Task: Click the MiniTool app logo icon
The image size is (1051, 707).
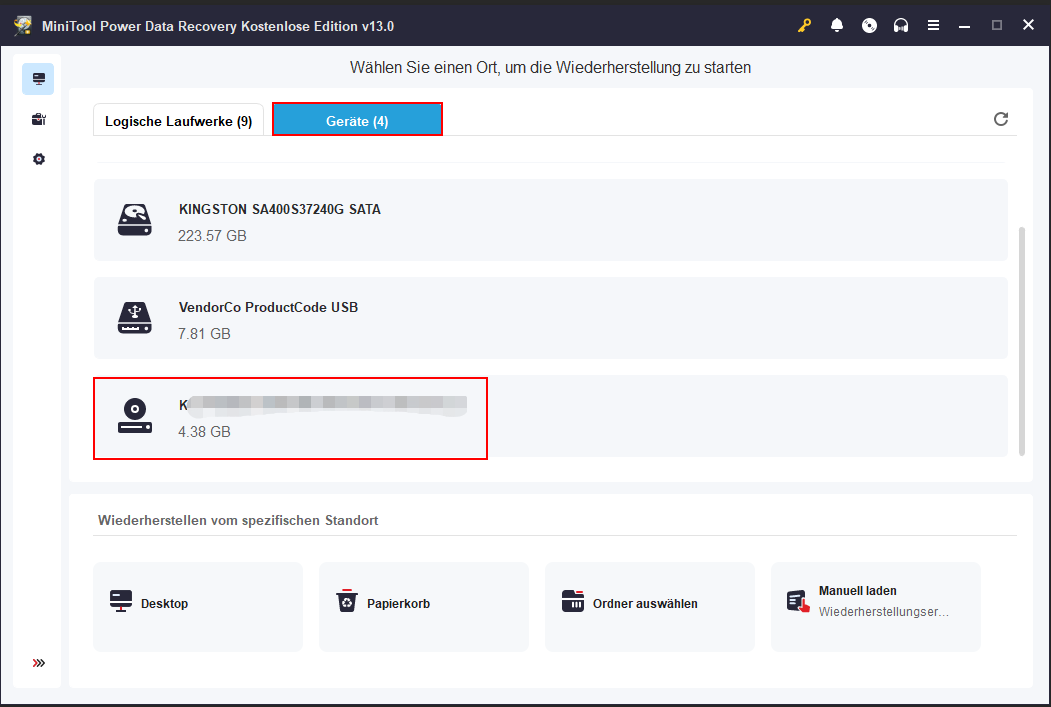Action: 23,25
